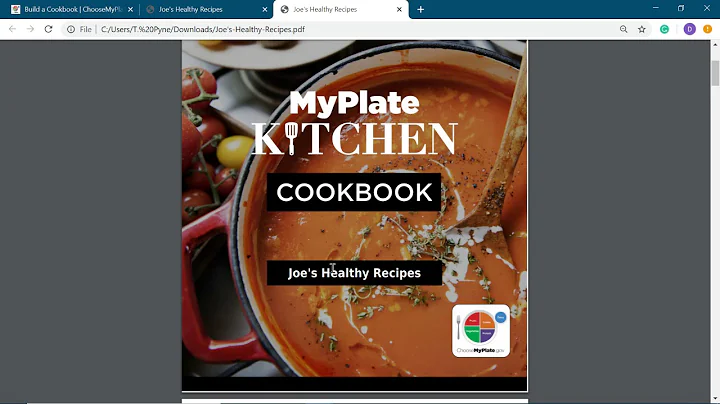This screenshot has height=404, width=720.
Task: Click the vertical scrollbar thumb
Action: (x=715, y=73)
